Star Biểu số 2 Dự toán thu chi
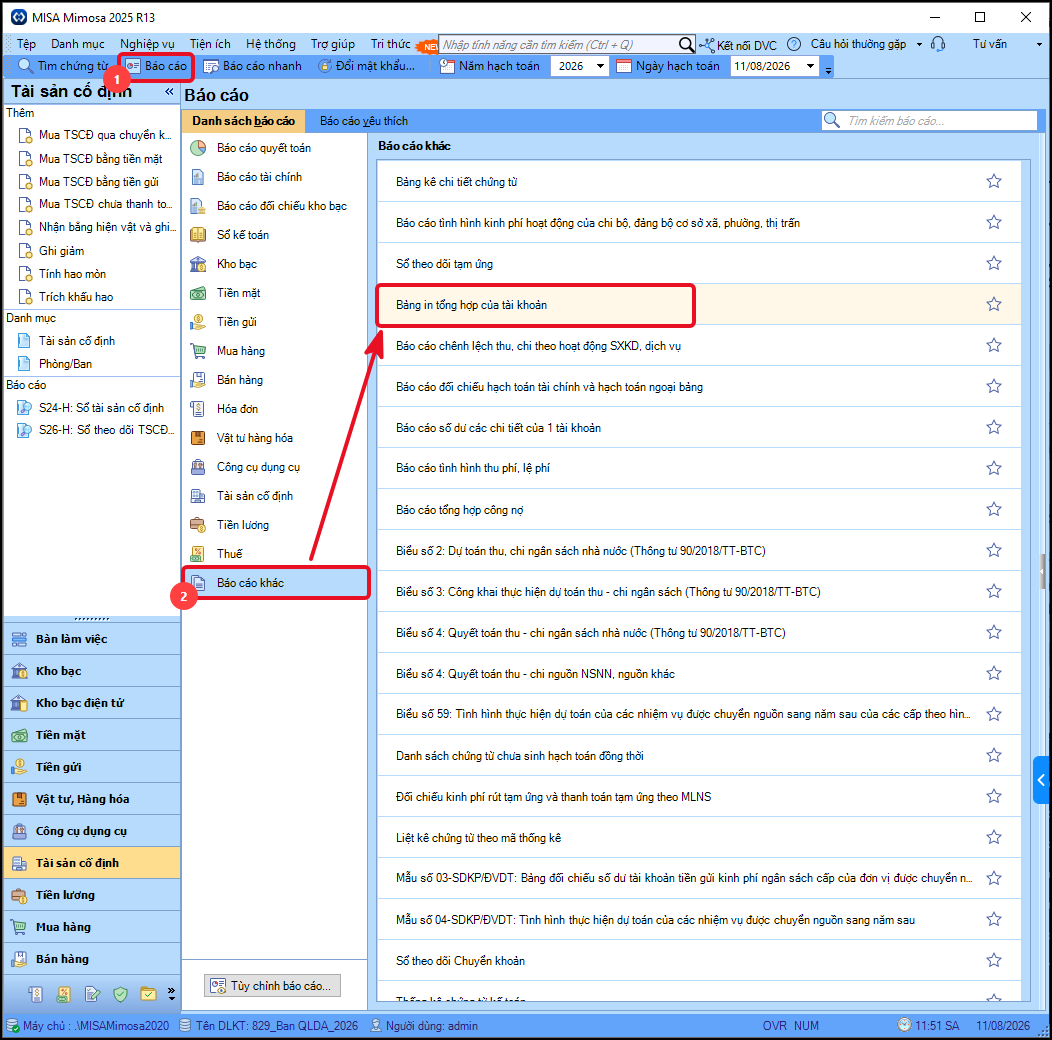 coord(994,550)
